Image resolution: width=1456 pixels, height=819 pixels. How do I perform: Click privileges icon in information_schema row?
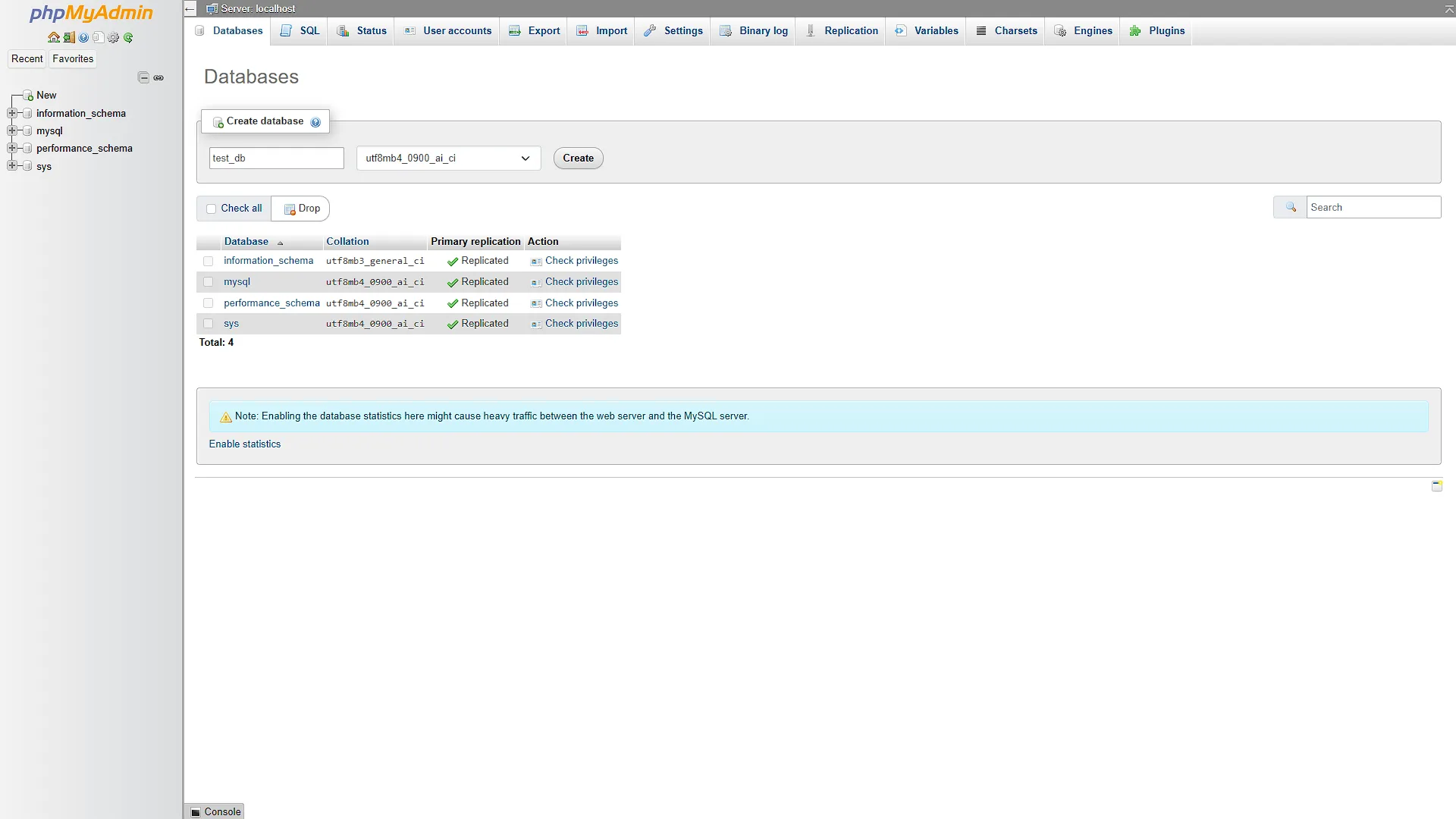pos(536,262)
